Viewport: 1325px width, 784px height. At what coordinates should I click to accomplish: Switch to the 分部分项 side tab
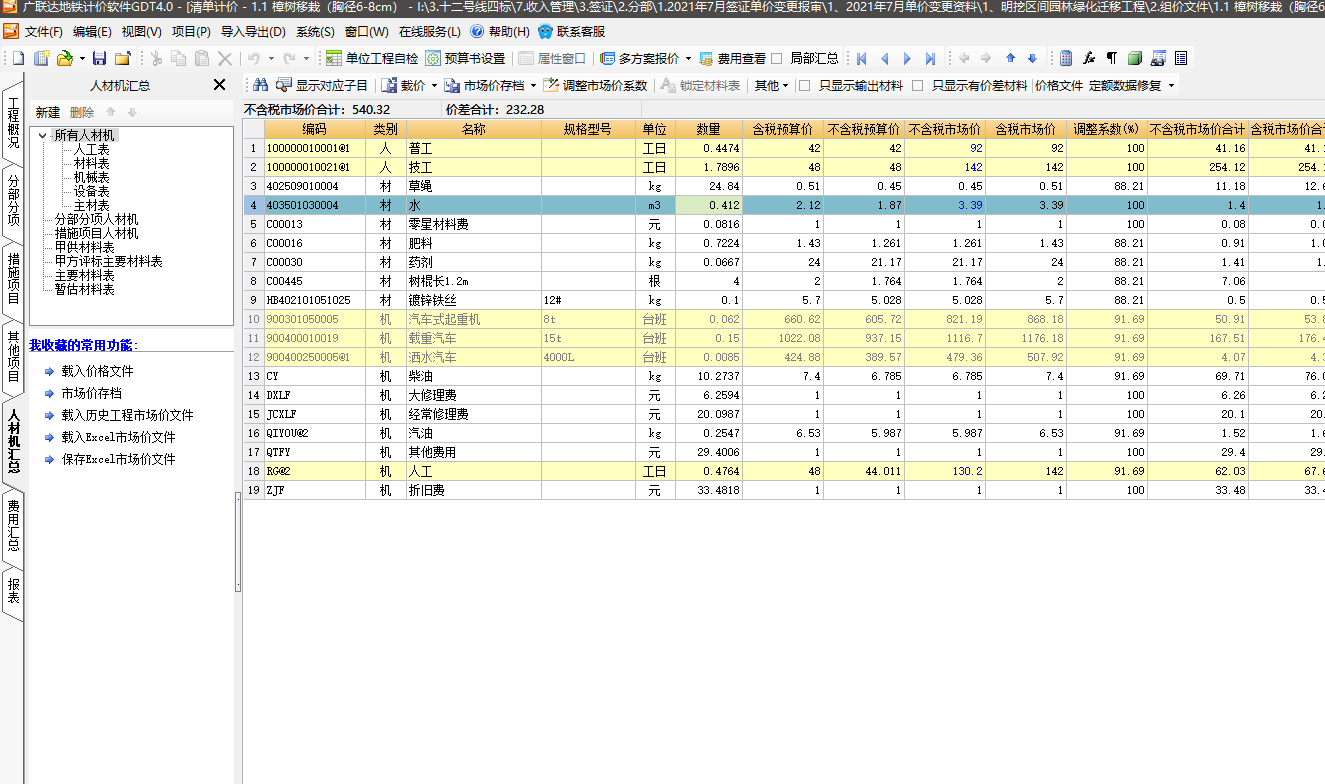click(x=13, y=200)
